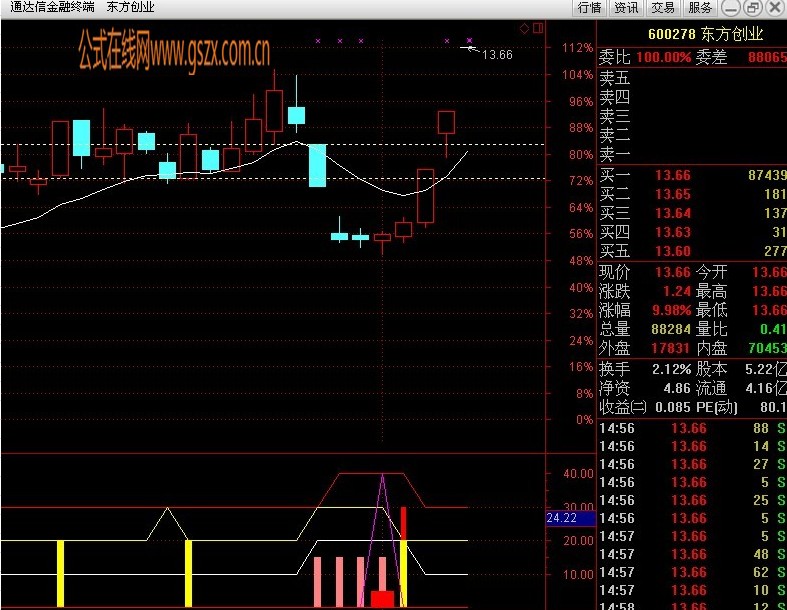The width and height of the screenshot is (787, 610).
Task: Click the diamond icon above the chart
Action: tap(524, 28)
